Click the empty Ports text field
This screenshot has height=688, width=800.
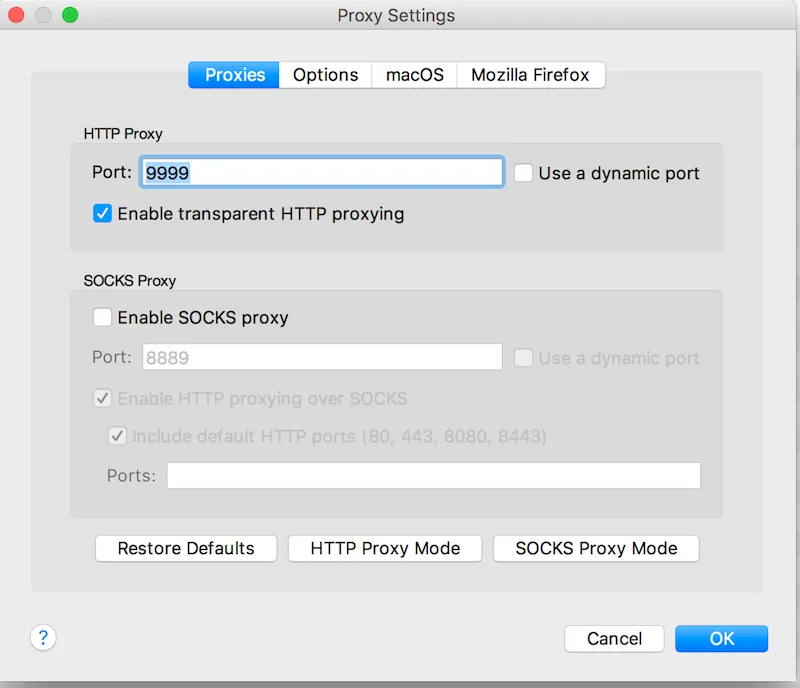(x=433, y=475)
